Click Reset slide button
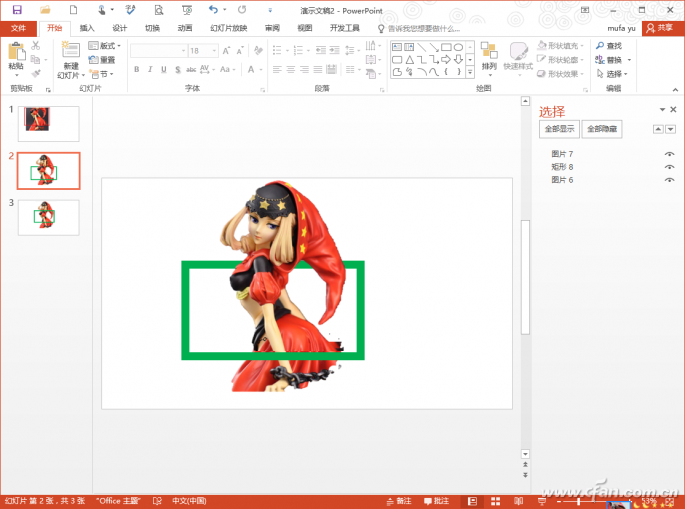Viewport: 685px width, 509px height. pos(102,60)
